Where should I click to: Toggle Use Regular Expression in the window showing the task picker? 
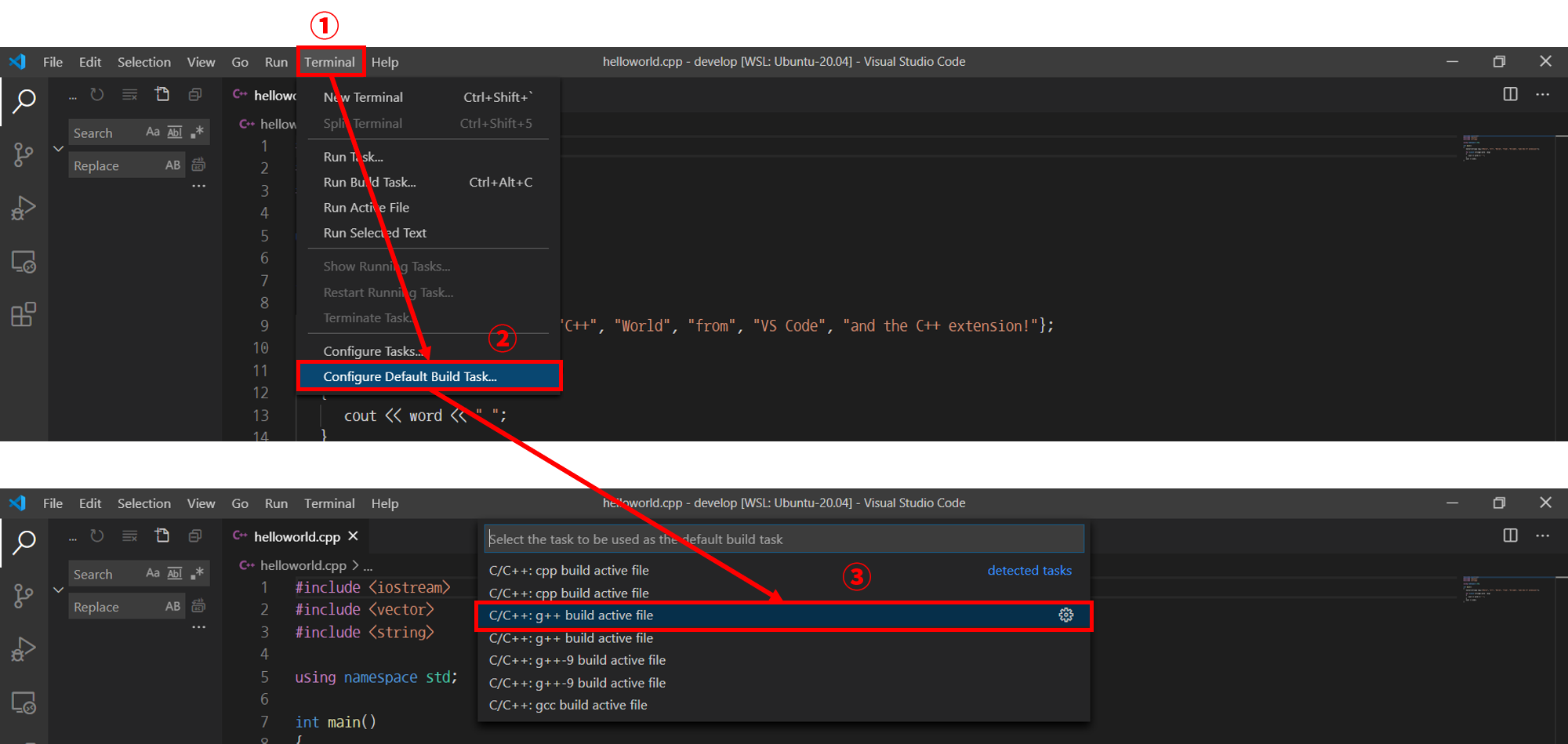[198, 573]
